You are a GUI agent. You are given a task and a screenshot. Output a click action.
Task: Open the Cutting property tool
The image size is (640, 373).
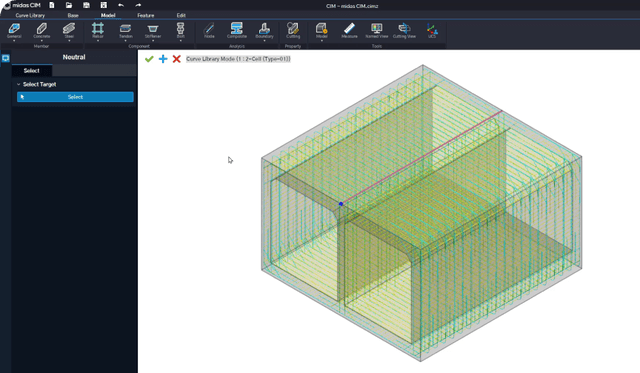(x=293, y=30)
